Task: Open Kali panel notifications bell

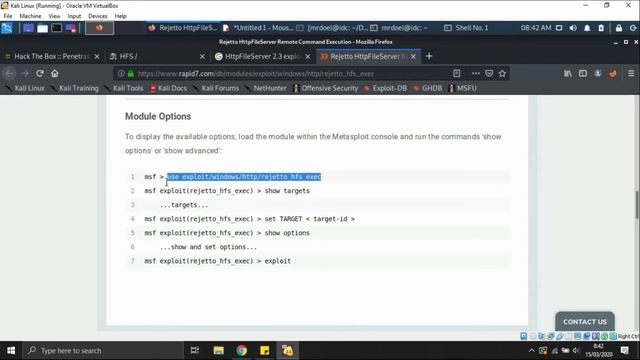Action: 587,28
